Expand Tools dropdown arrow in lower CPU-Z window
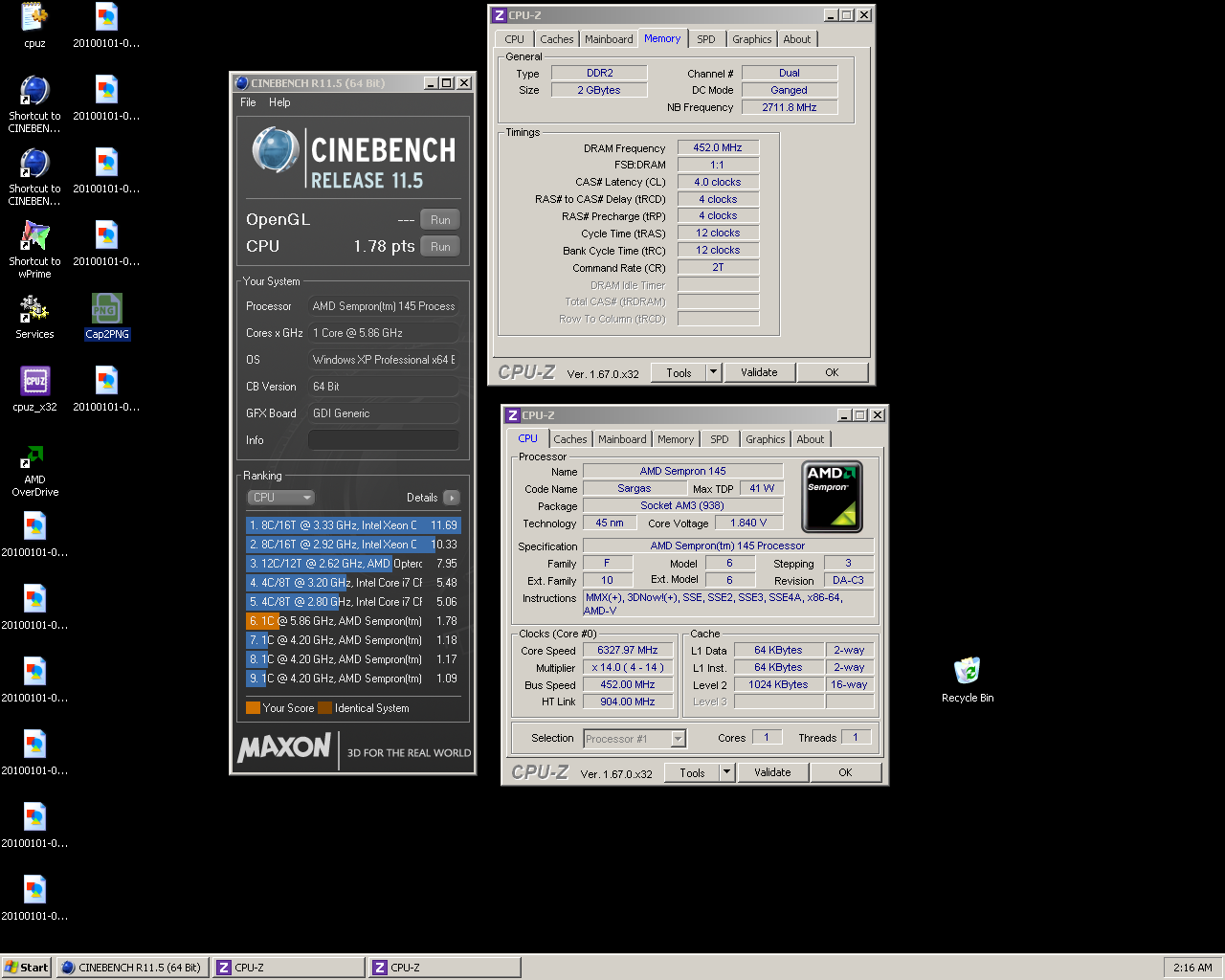This screenshot has width=1225, height=980. click(x=726, y=772)
